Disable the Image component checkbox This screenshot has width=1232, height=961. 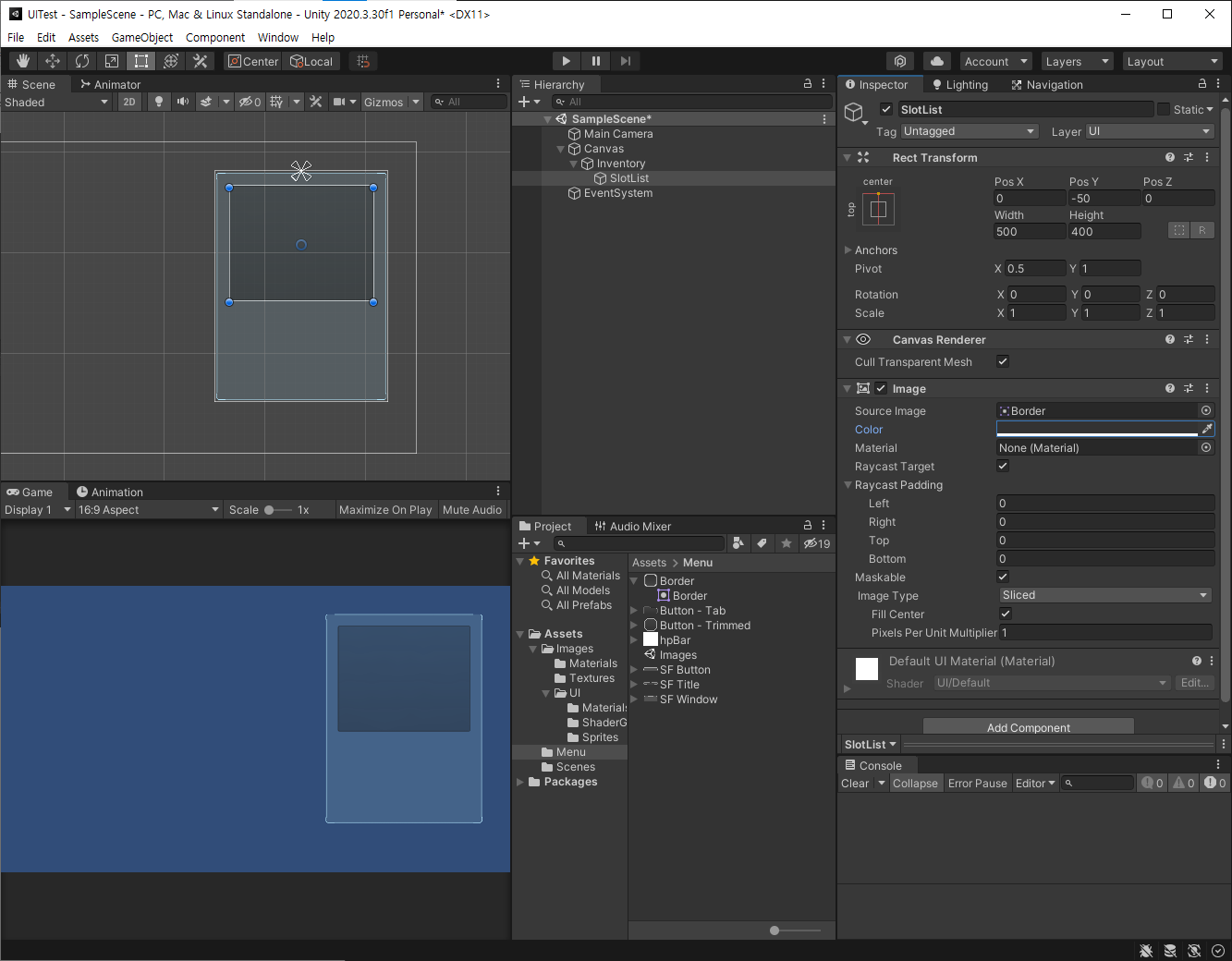click(881, 388)
